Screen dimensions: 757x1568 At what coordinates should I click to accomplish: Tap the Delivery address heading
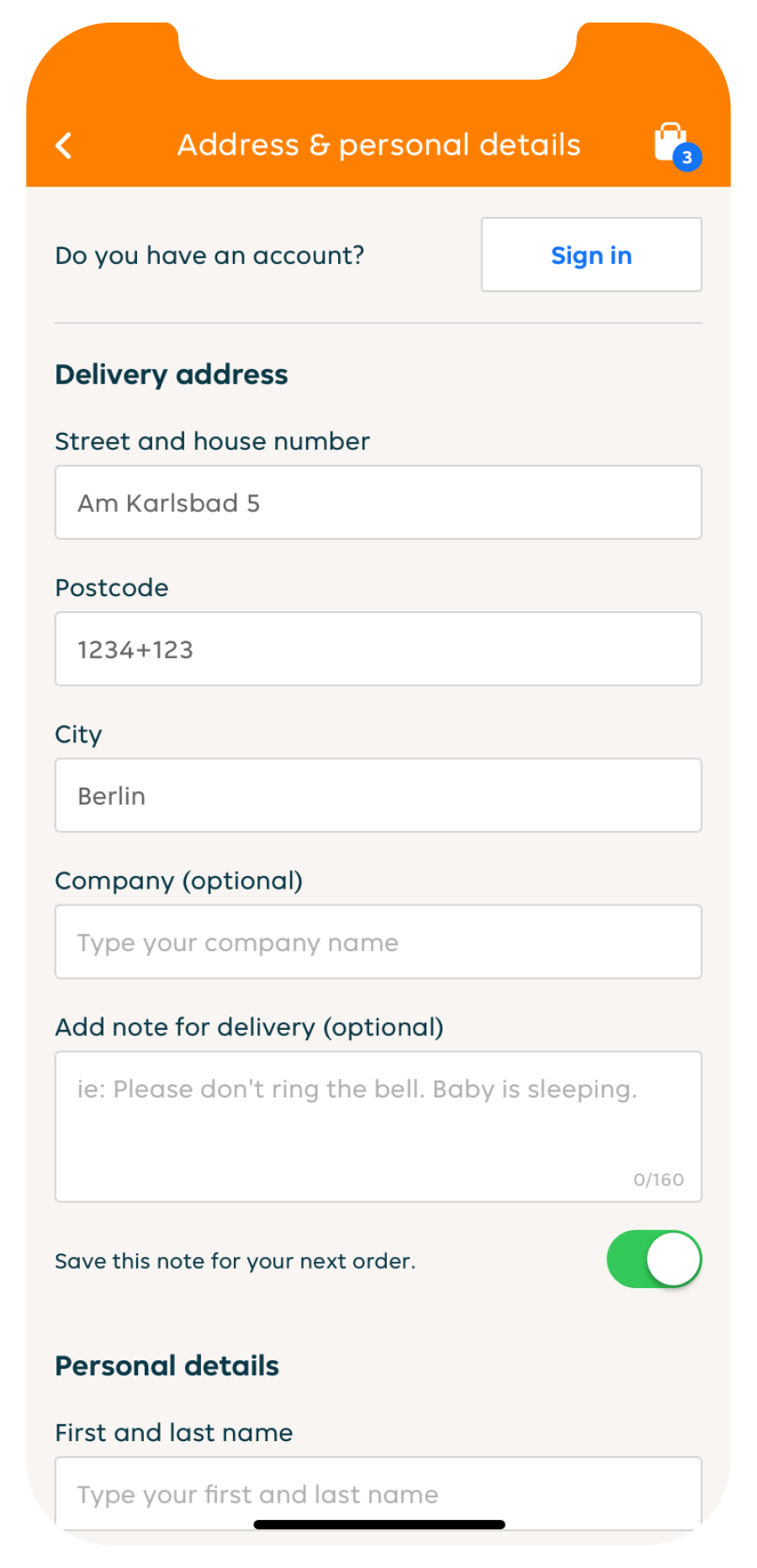172,375
